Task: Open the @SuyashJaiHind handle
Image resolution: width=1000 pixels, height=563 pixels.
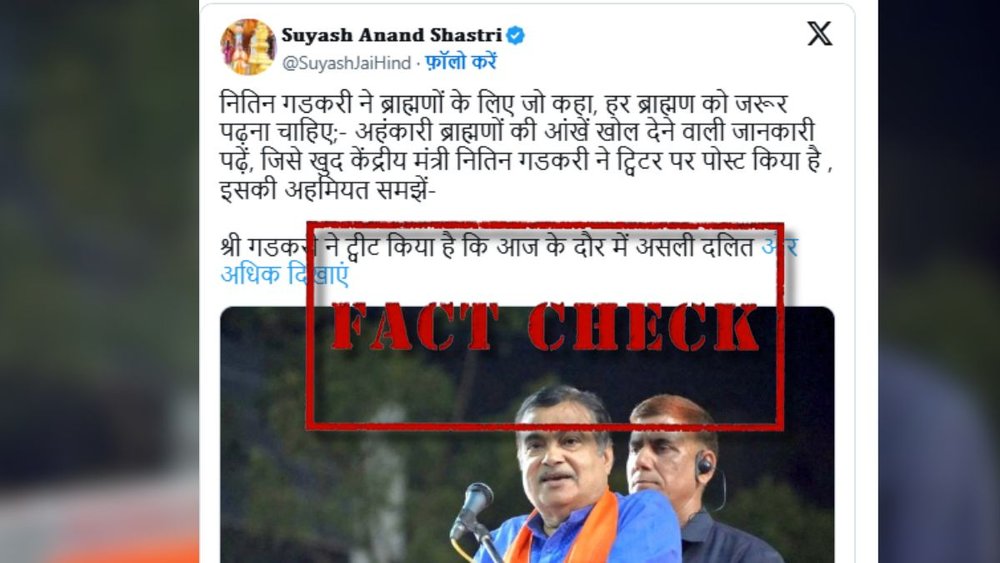Action: (346, 63)
